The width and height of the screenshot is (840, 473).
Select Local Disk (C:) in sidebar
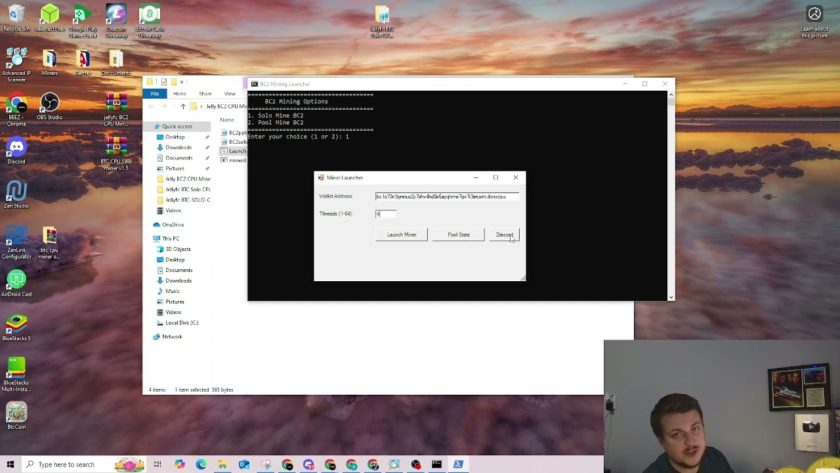(x=181, y=322)
